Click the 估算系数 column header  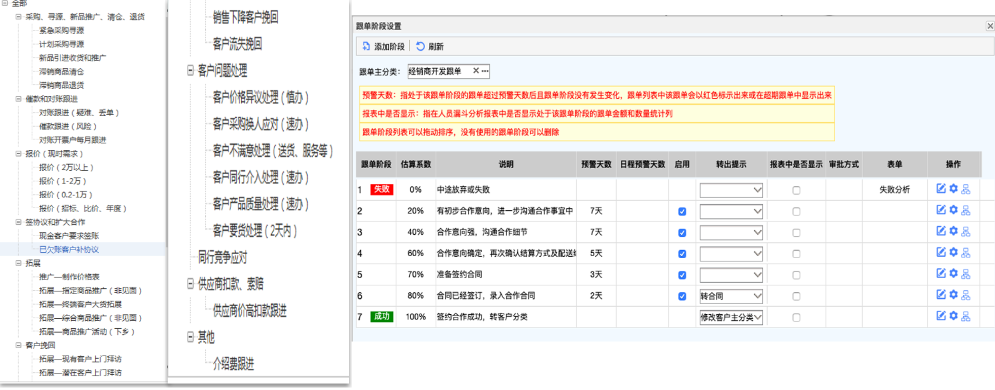point(416,164)
